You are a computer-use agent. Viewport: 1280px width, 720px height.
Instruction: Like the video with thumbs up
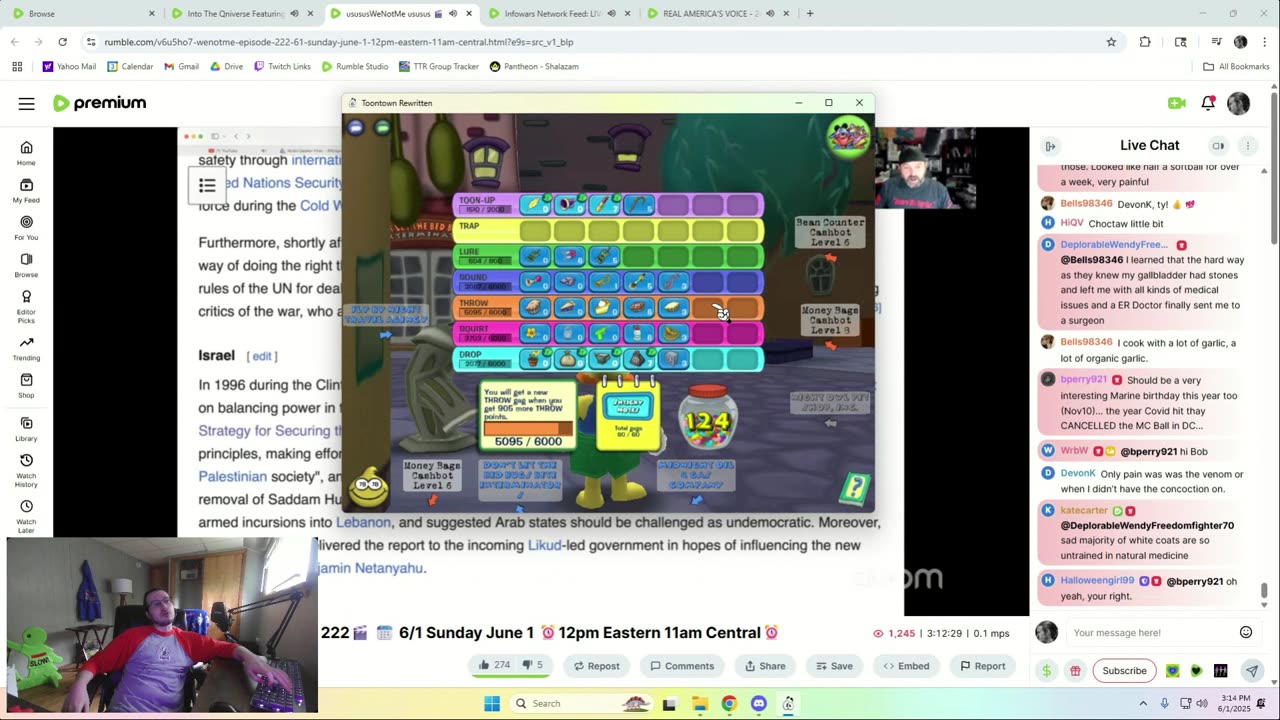click(493, 666)
